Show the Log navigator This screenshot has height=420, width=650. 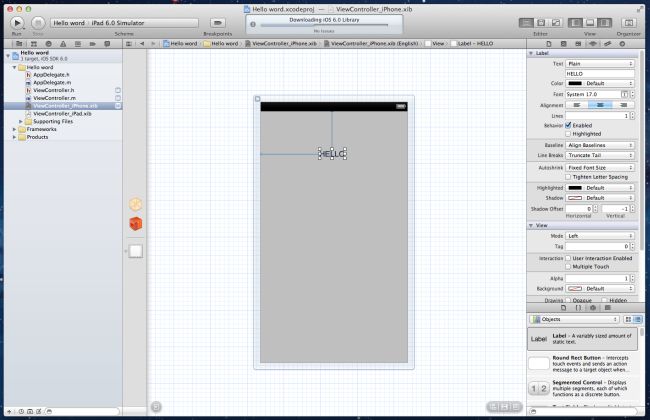(107, 44)
